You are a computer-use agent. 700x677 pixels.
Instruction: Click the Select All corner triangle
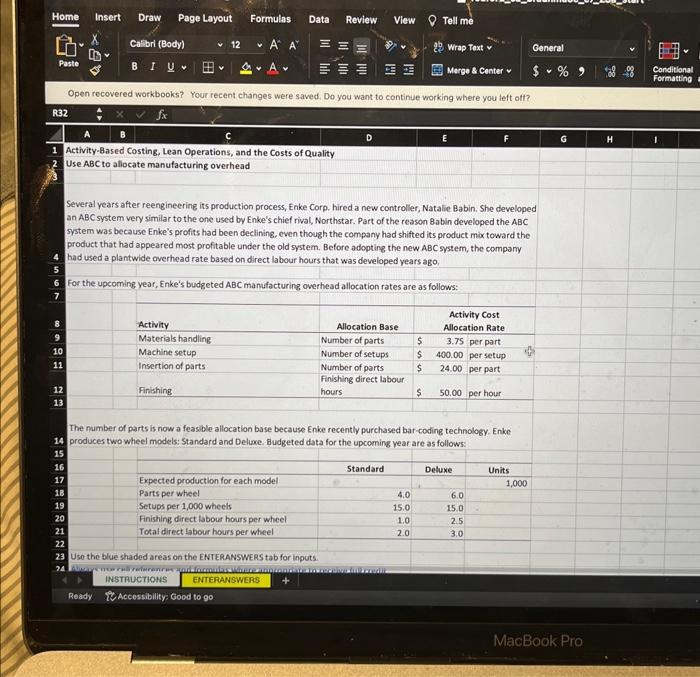click(x=56, y=134)
